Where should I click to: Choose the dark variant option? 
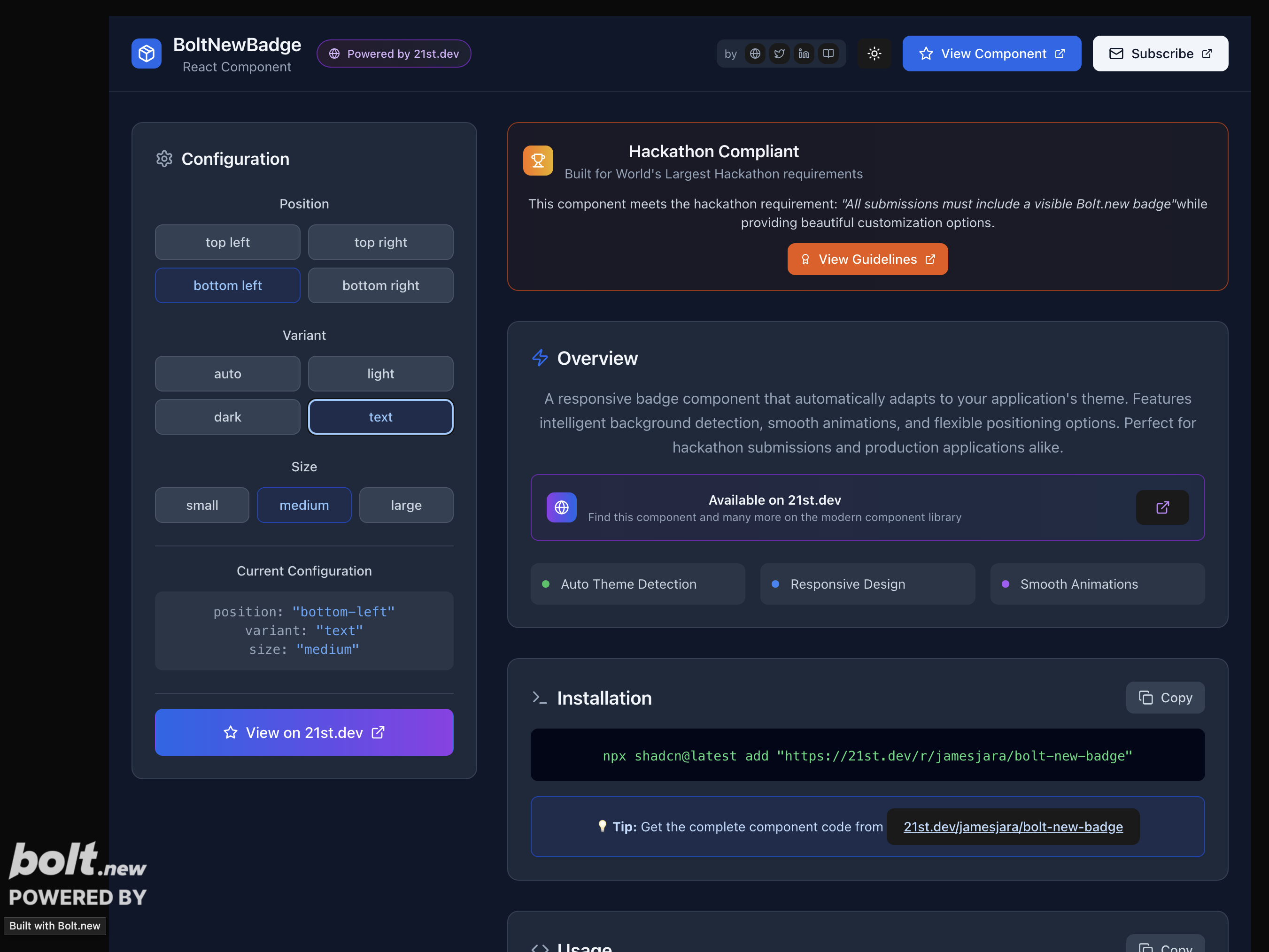coord(227,417)
